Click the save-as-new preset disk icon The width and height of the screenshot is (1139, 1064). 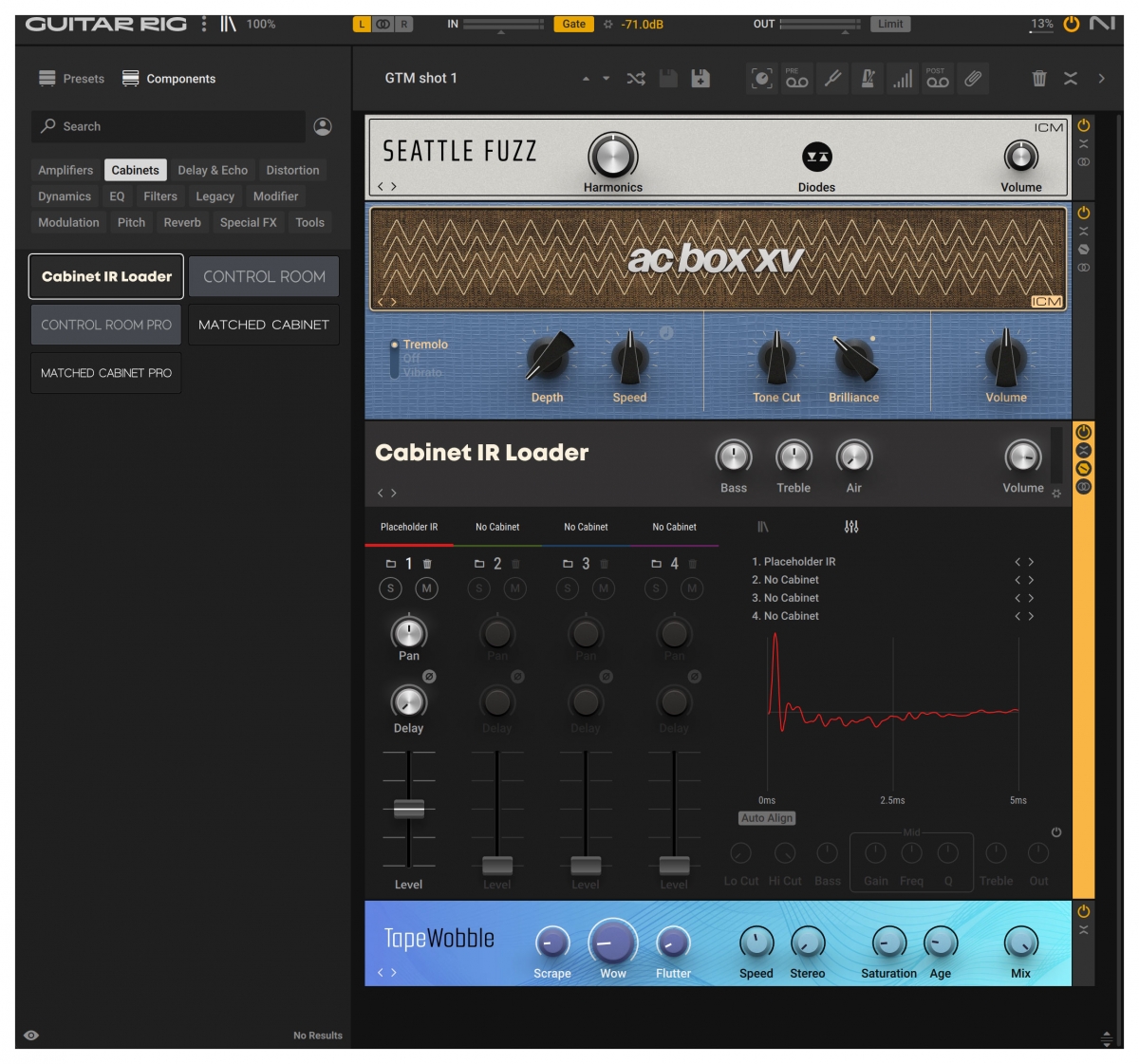pyautogui.click(x=700, y=79)
